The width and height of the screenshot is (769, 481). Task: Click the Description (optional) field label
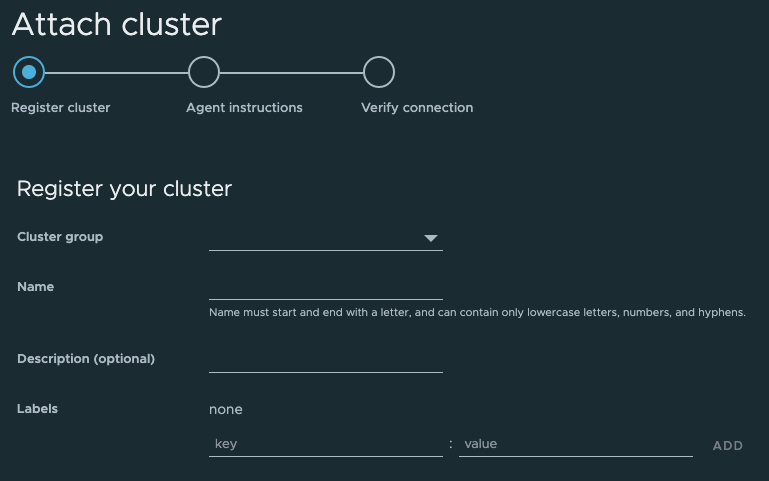pos(86,358)
